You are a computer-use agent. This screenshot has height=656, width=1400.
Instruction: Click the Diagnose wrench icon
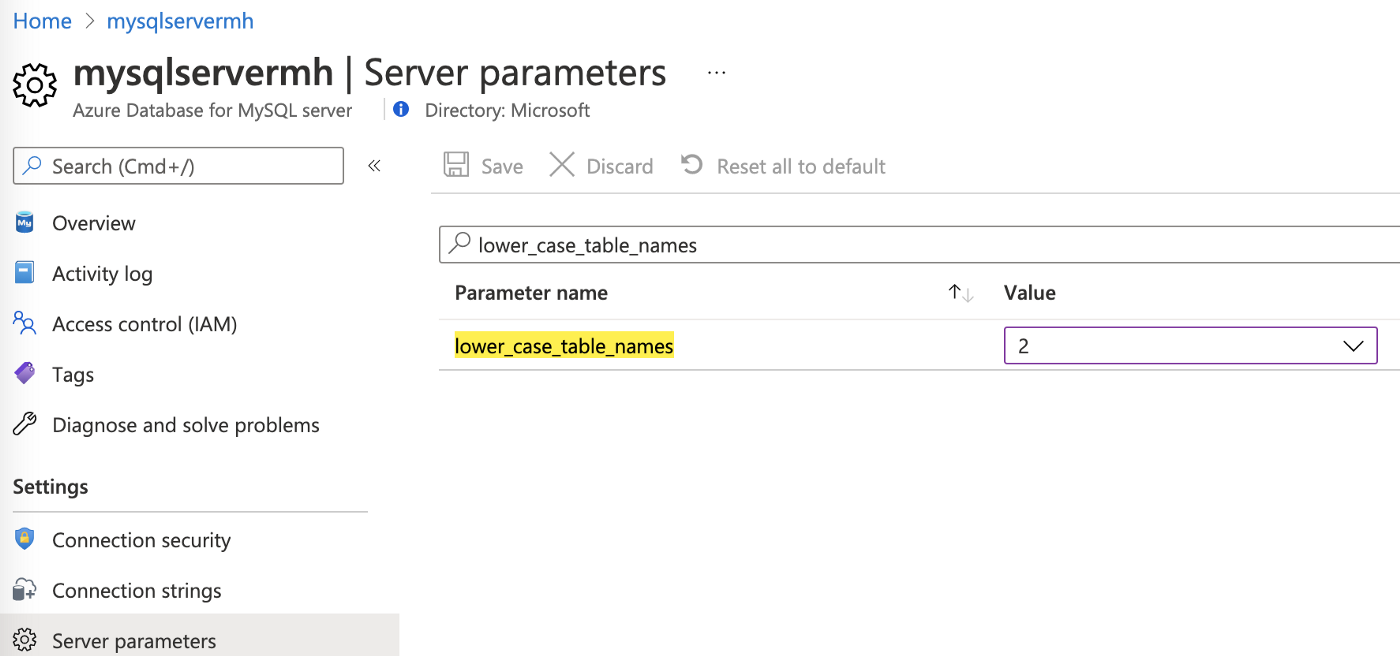[x=25, y=425]
